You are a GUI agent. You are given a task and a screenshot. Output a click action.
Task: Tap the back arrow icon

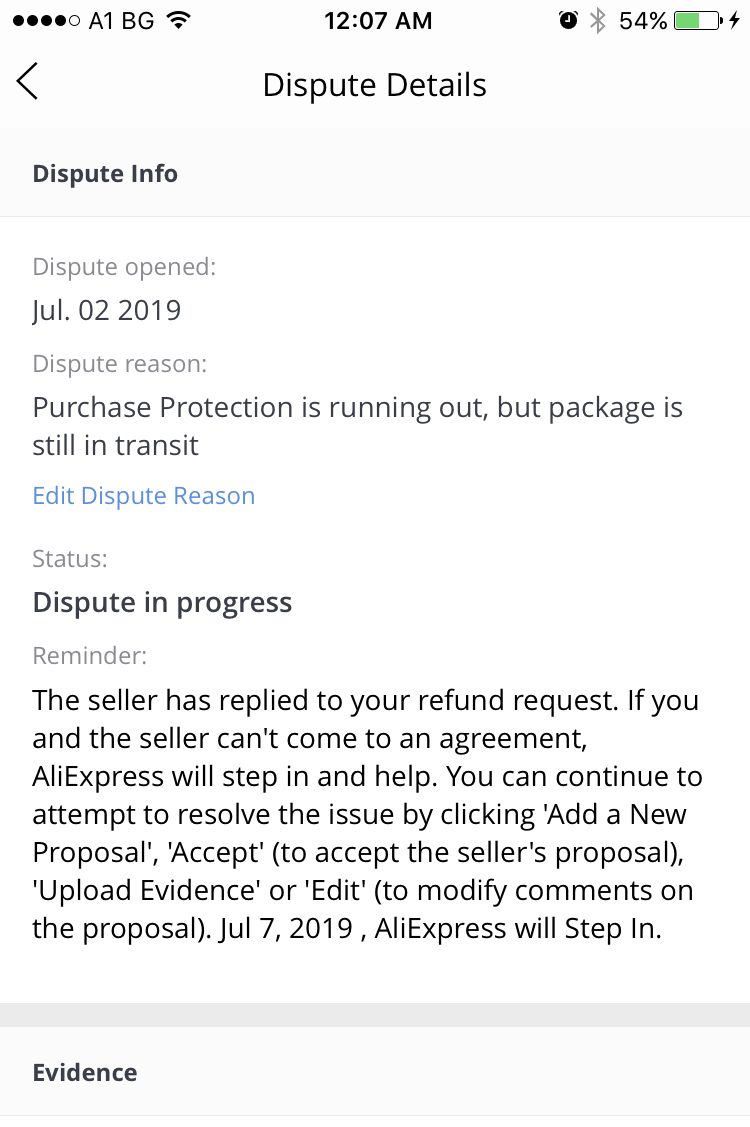pos(27,82)
